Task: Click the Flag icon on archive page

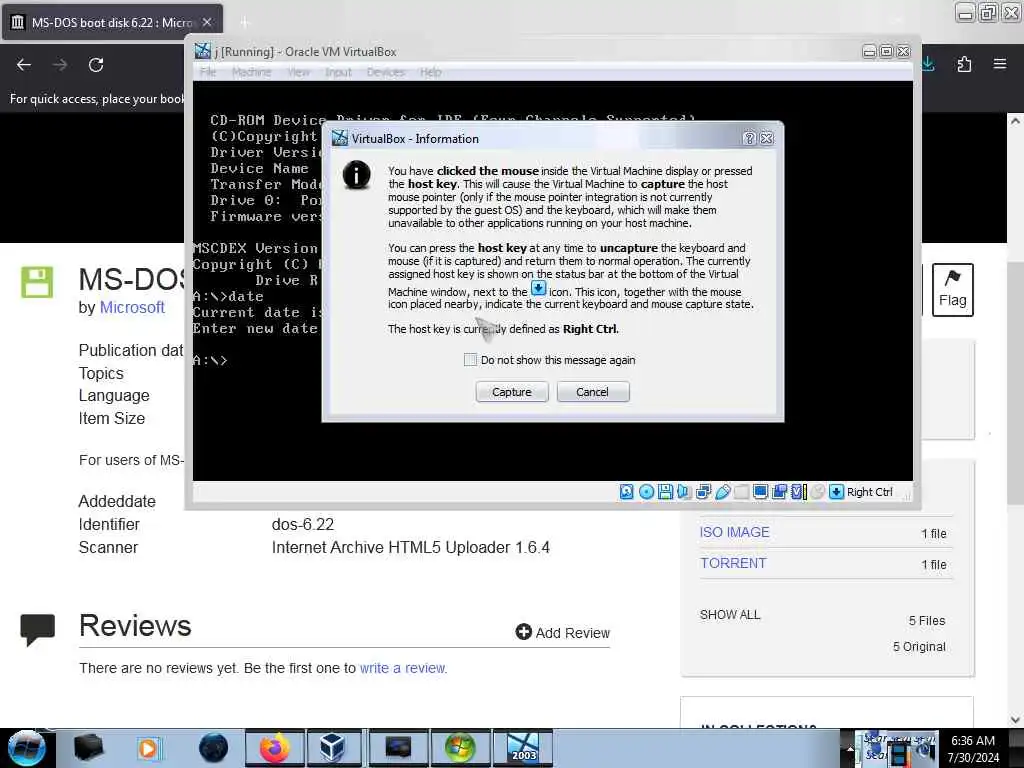Action: pyautogui.click(x=952, y=289)
